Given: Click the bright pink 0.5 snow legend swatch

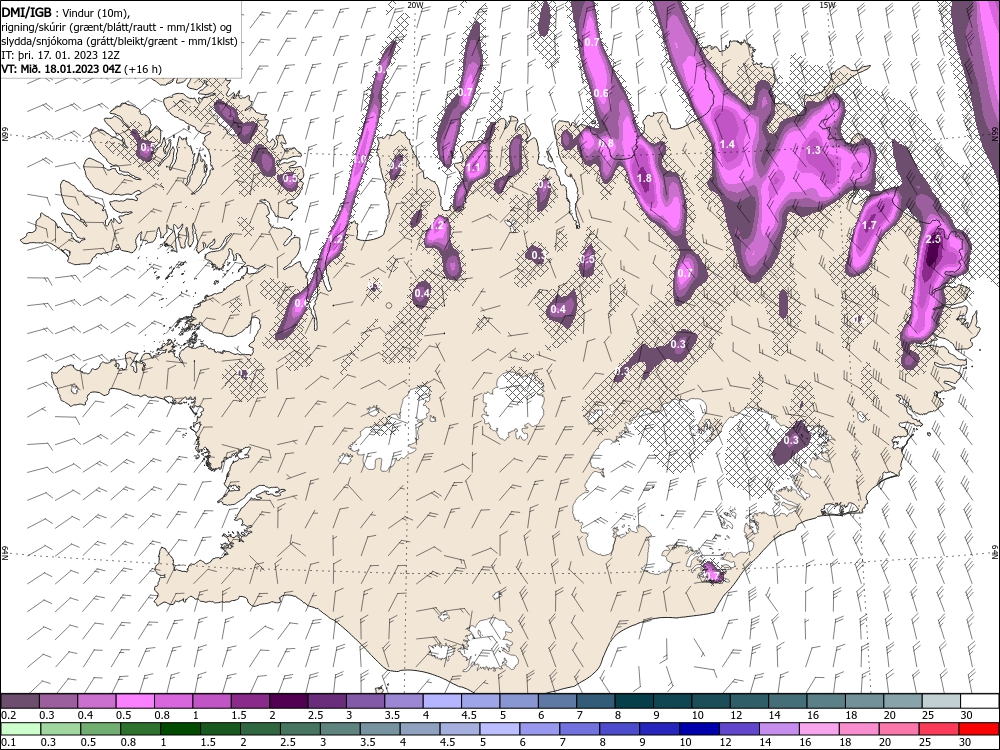Looking at the screenshot, I should tap(135, 701).
